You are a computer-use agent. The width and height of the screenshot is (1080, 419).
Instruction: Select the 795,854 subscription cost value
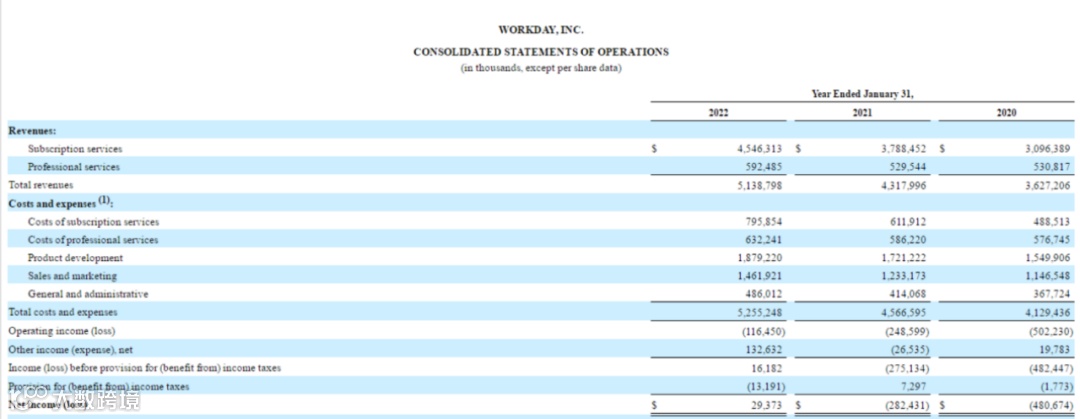[x=765, y=222]
